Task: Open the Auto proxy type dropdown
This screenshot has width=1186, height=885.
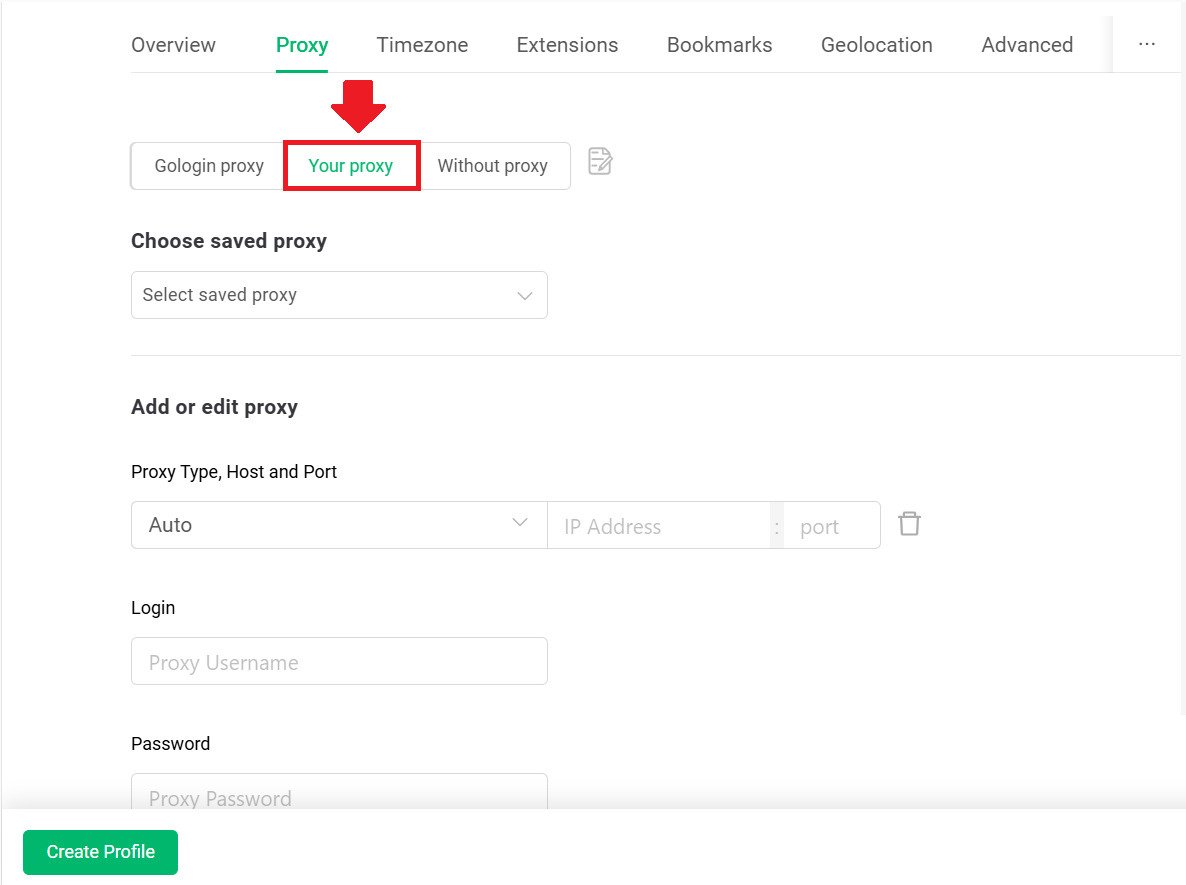Action: pos(339,525)
